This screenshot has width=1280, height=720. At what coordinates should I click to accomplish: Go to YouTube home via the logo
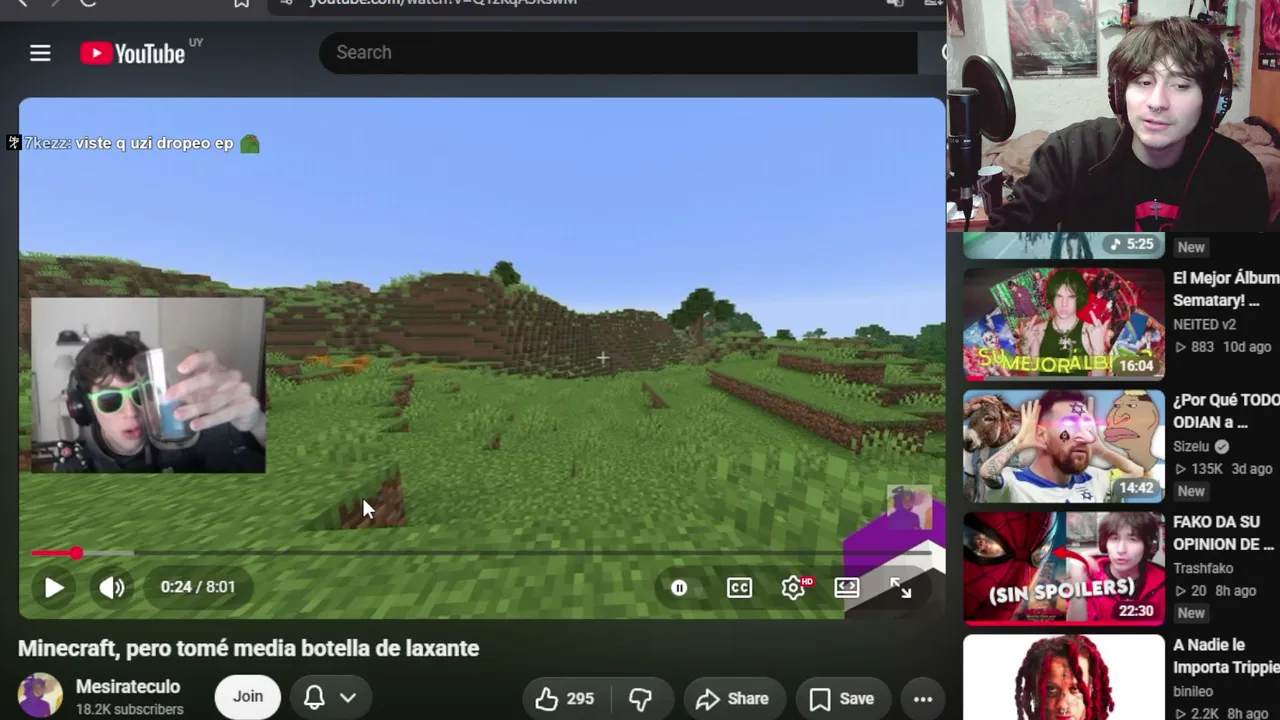(x=133, y=53)
